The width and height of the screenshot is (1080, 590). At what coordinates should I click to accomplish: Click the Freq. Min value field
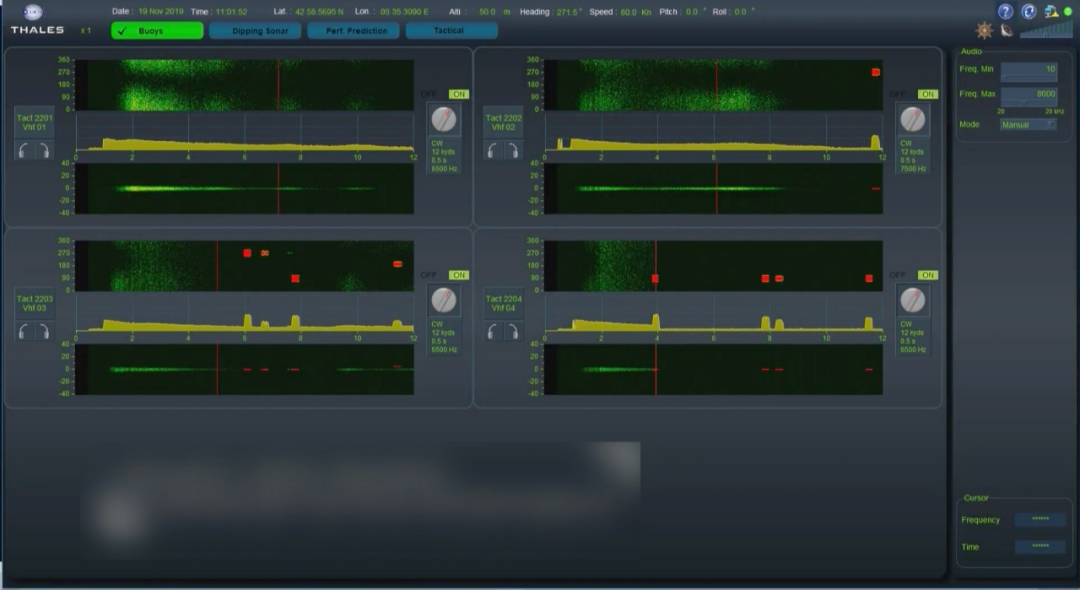point(1028,69)
